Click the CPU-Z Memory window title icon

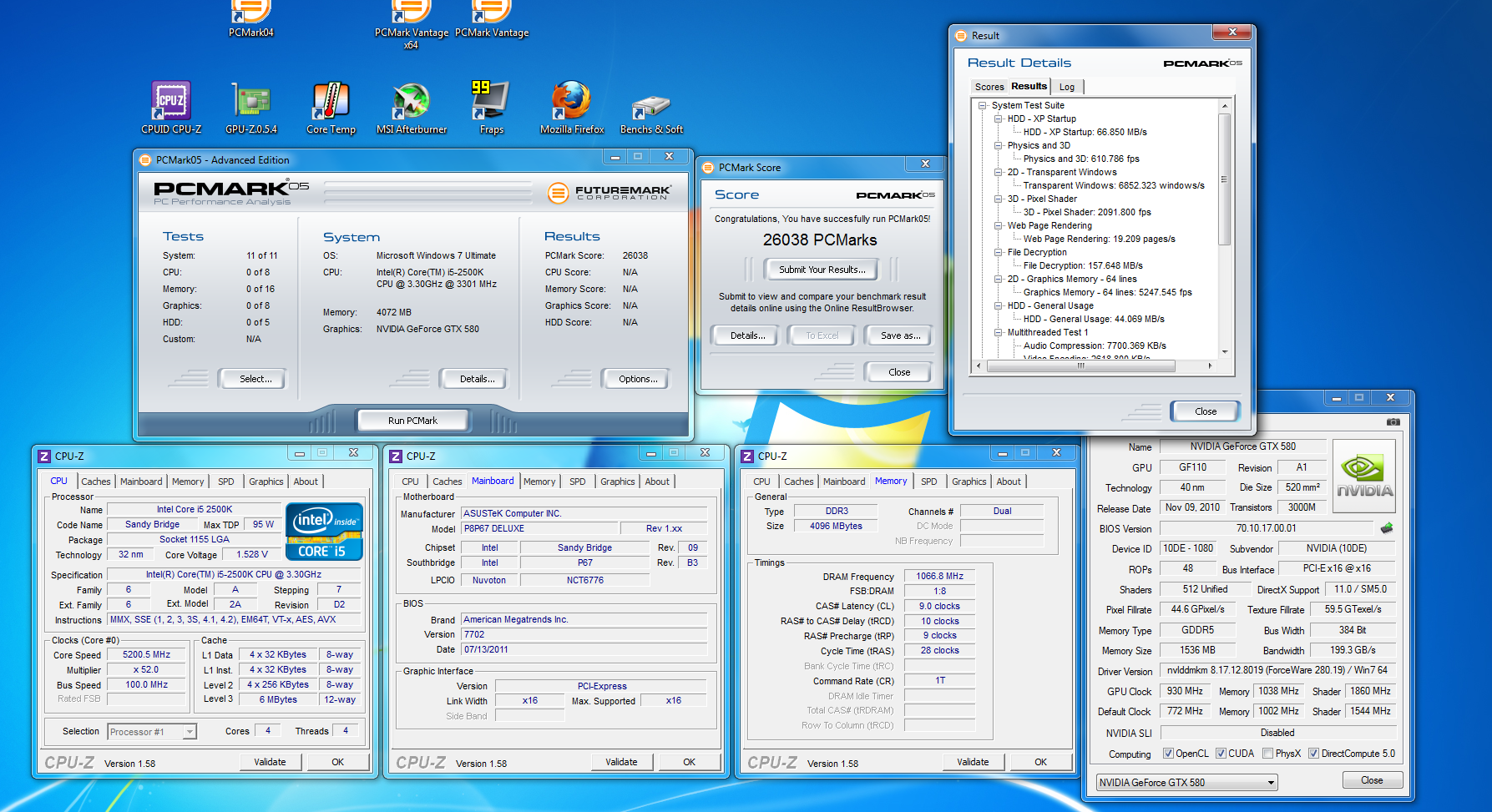747,456
